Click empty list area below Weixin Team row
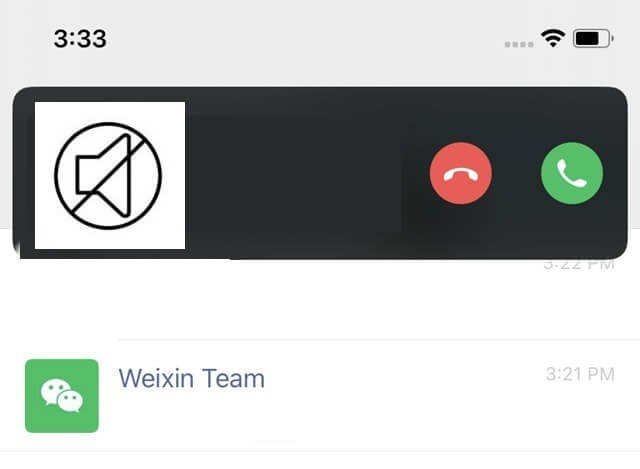640x469 pixels. coord(320,460)
